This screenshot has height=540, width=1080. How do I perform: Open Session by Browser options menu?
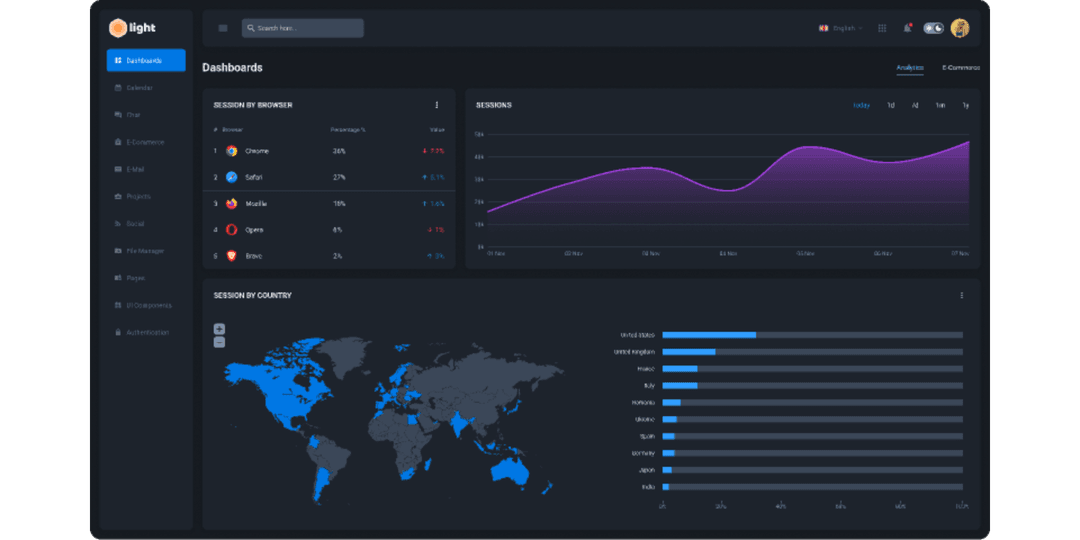(x=436, y=105)
